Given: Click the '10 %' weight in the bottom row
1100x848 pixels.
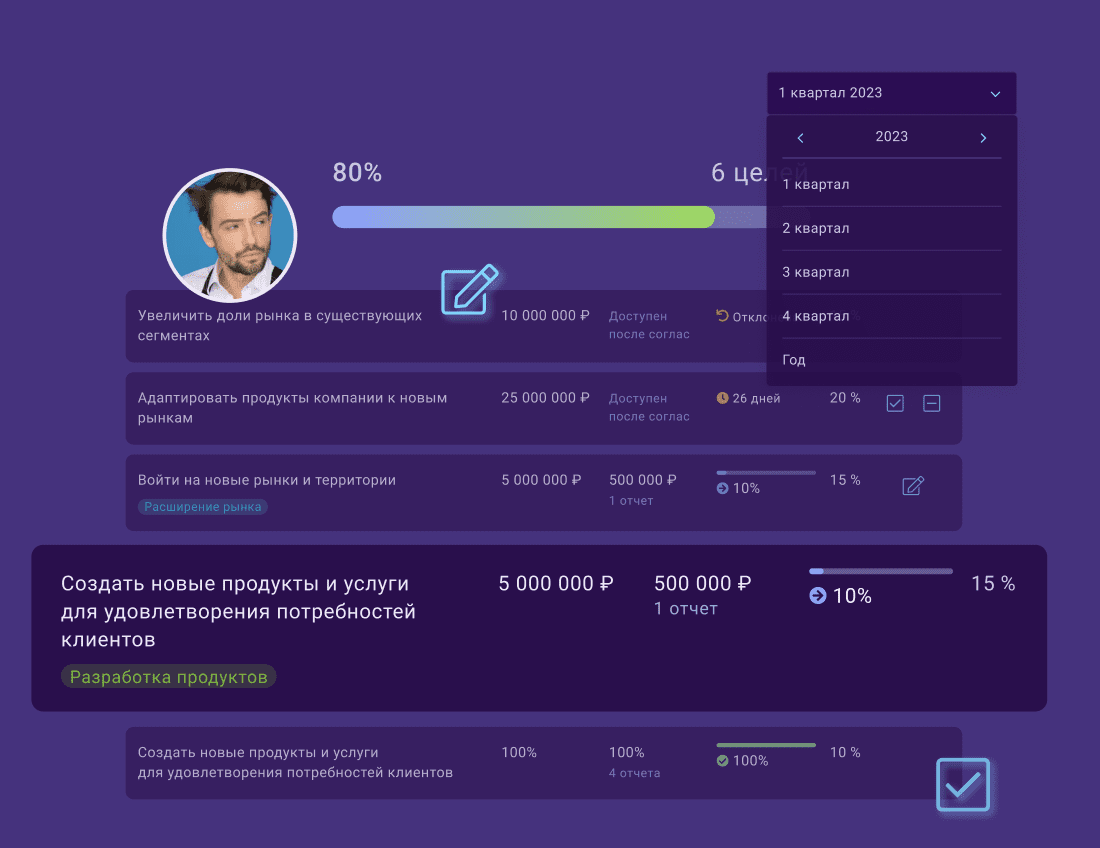Looking at the screenshot, I should [845, 752].
